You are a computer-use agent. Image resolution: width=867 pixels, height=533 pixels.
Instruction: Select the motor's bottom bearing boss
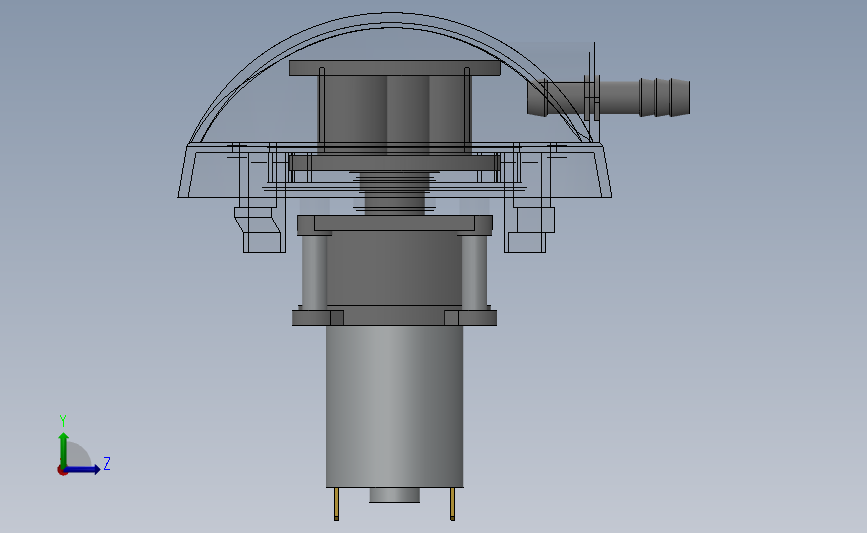click(394, 495)
